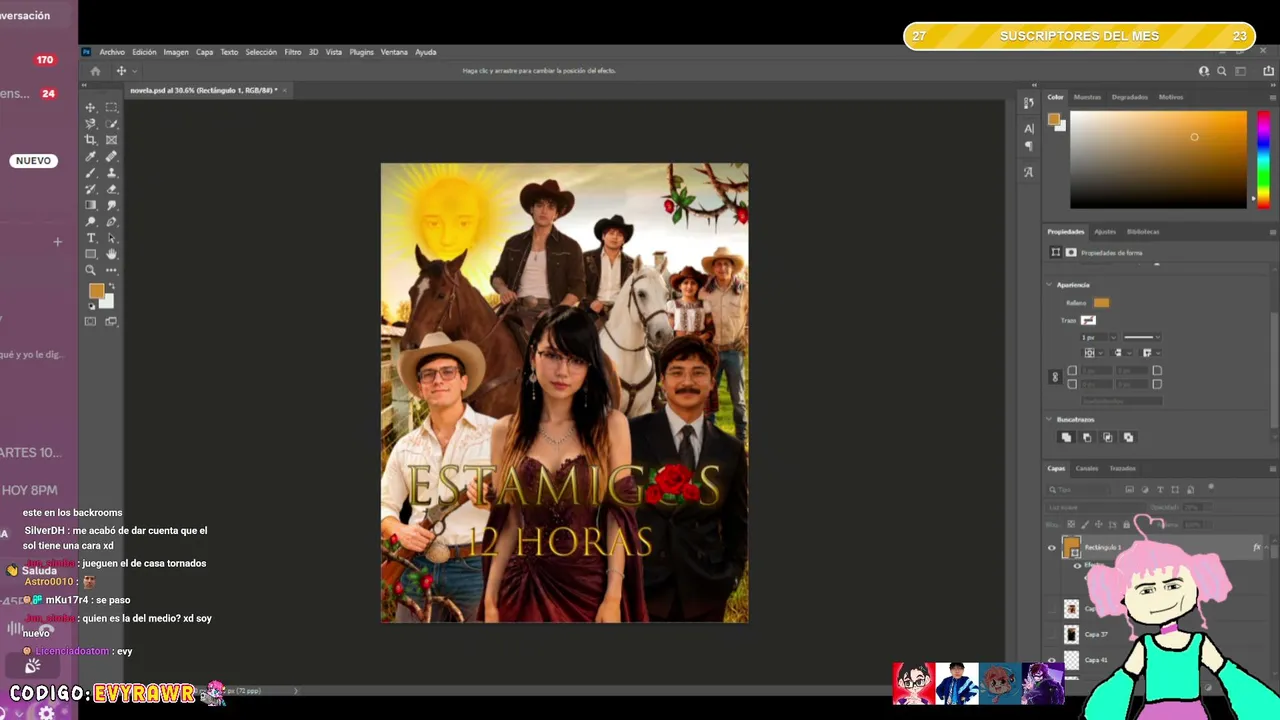
Task: Select the Path Selection tool
Action: [x=111, y=238]
